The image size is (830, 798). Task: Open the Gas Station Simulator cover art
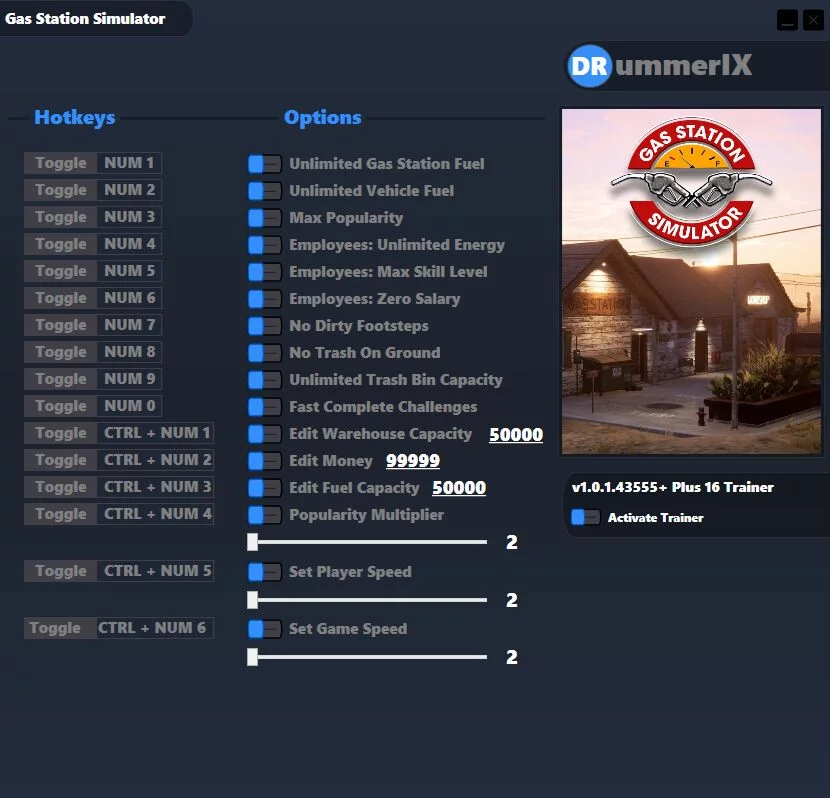pyautogui.click(x=691, y=282)
